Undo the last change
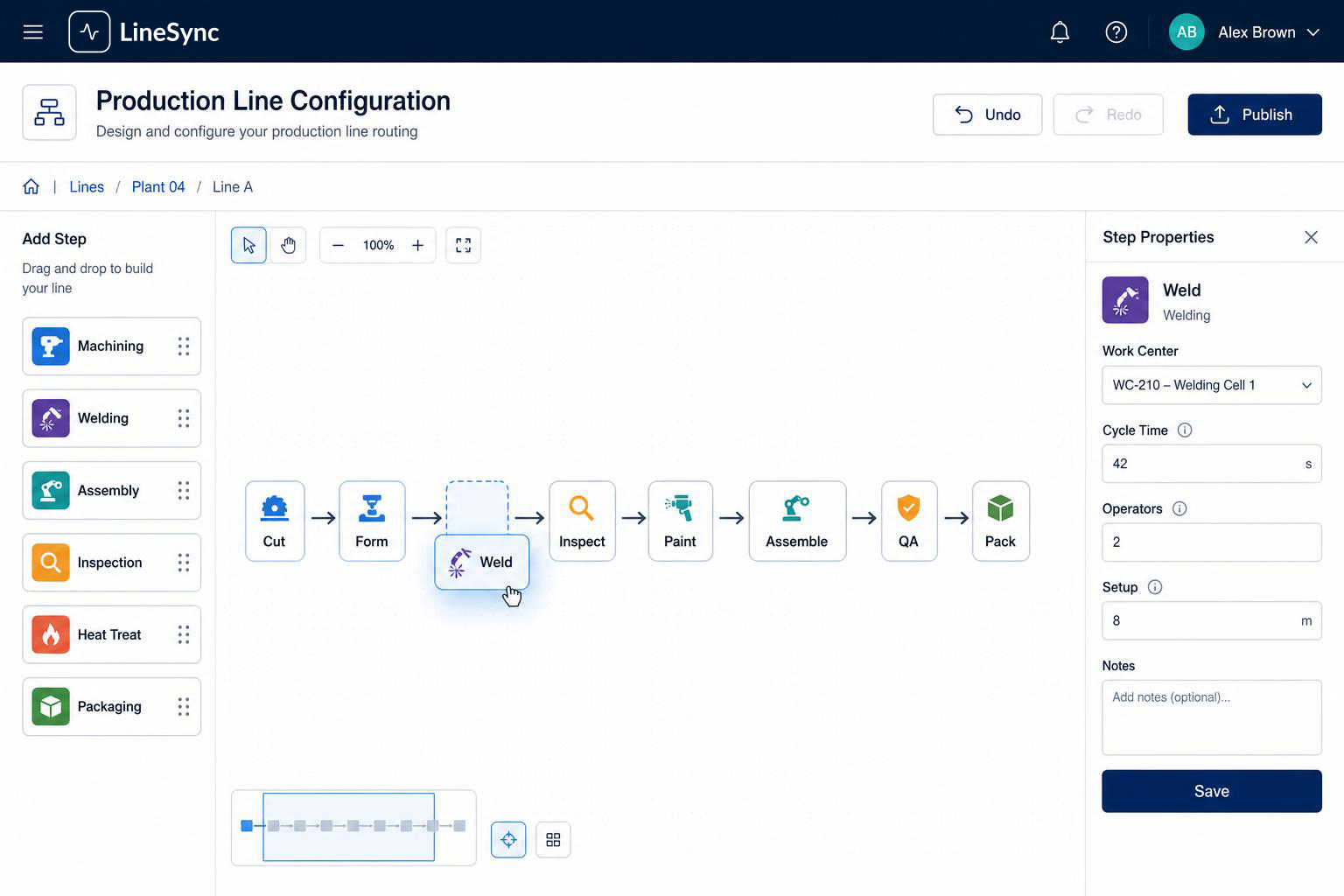Screen dimensions: 1344x896 (987, 115)
